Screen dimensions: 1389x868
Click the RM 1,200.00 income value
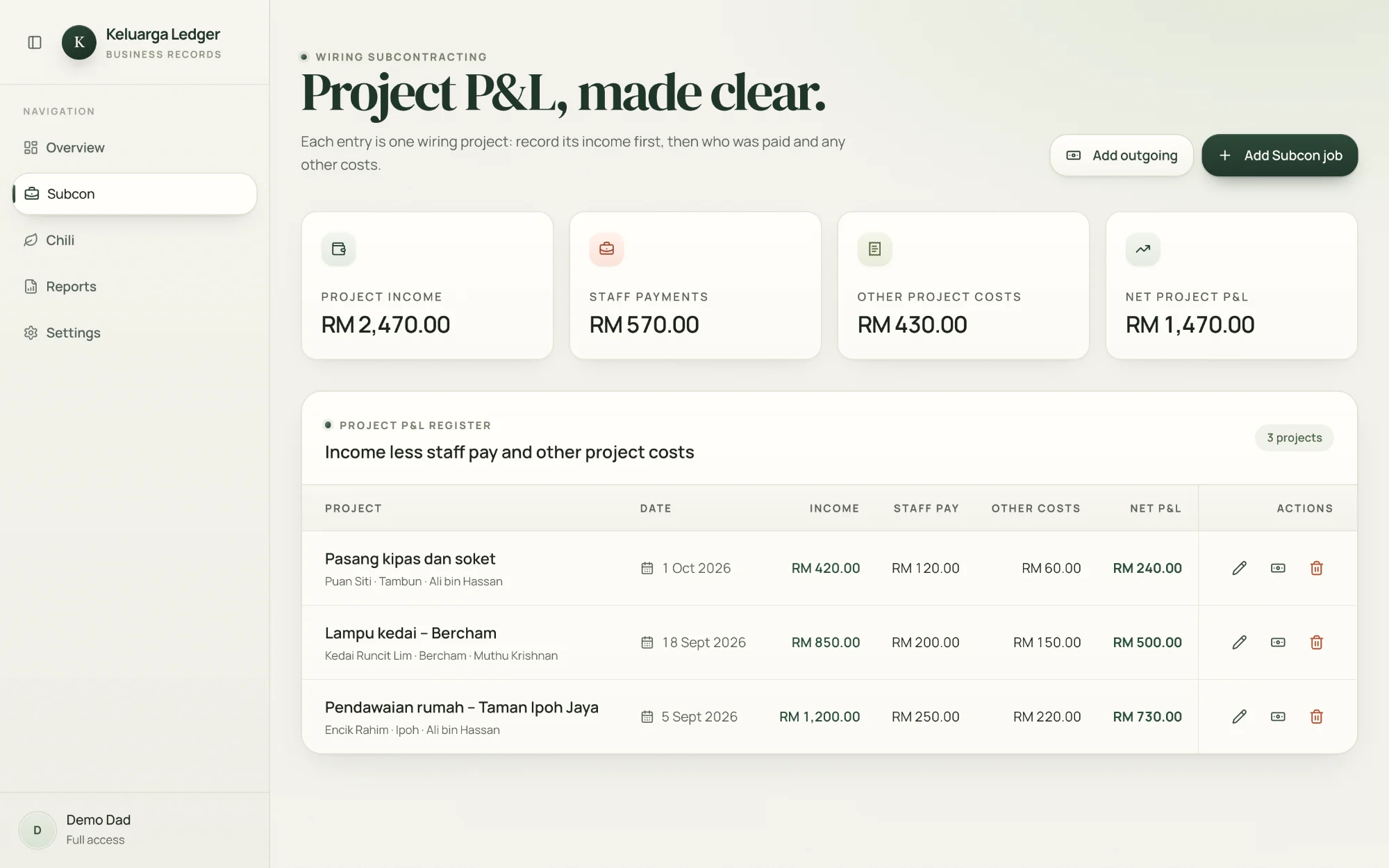pos(820,717)
